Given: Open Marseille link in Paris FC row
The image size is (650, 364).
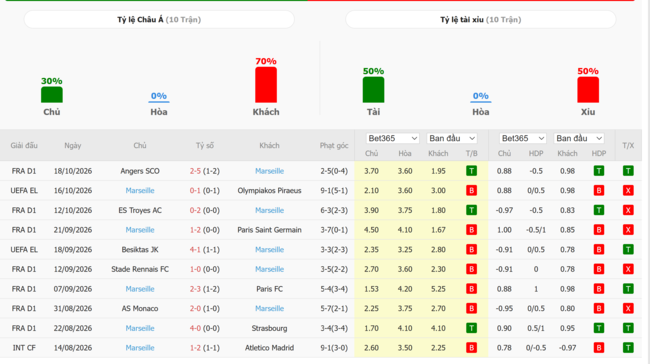Looking at the screenshot, I should 140,289.
